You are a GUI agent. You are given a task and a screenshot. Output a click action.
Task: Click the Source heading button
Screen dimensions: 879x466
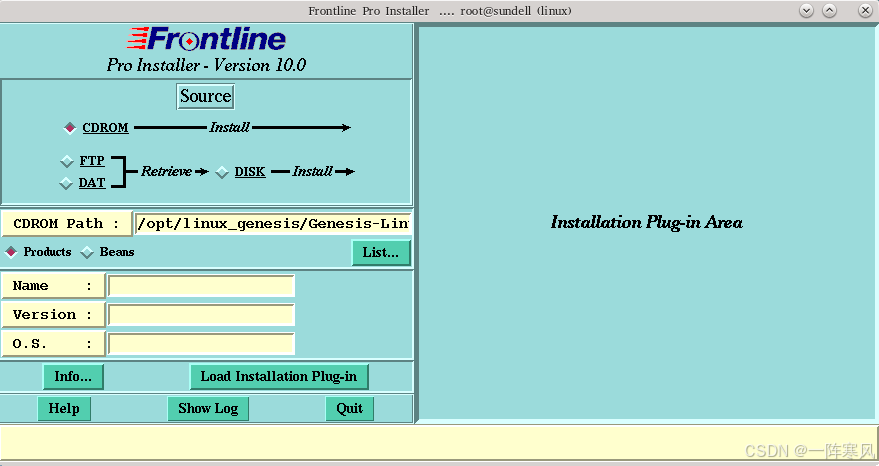click(206, 96)
